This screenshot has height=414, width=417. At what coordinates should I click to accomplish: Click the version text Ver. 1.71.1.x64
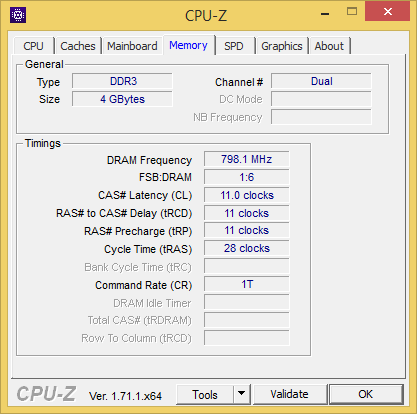(125, 396)
